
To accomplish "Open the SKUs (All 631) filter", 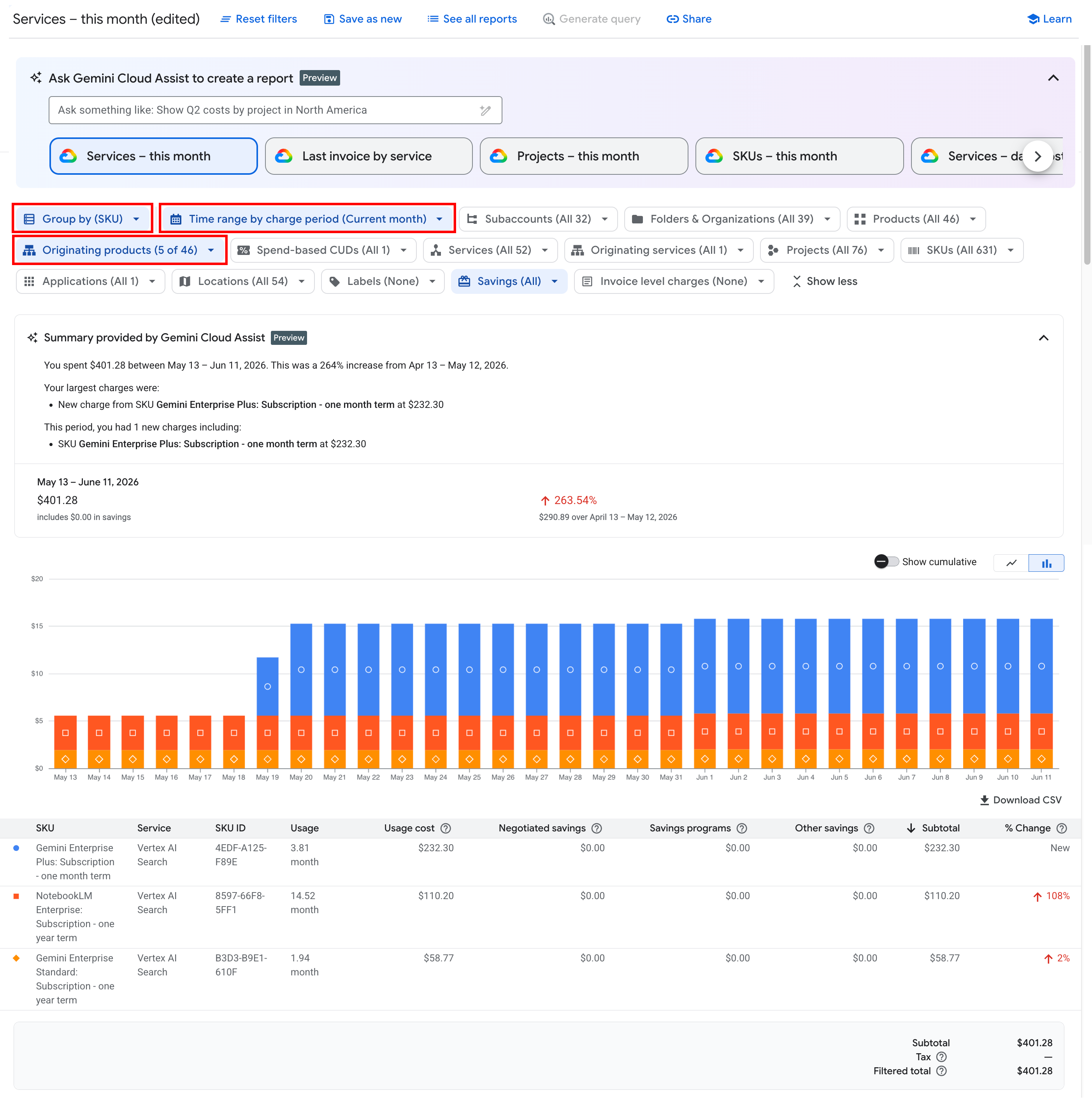I will [x=961, y=250].
